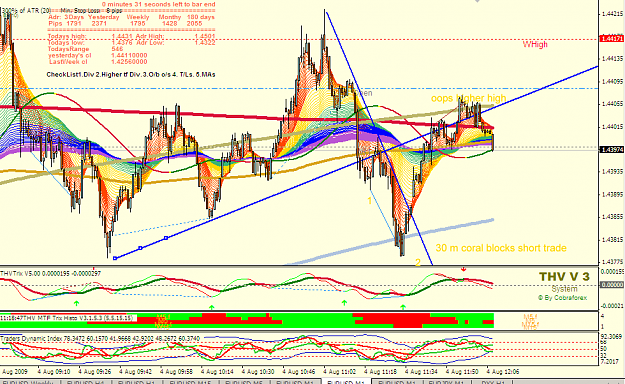The image size is (625, 384).
Task: Click the 1.44095 price scale value
Action: [612, 81]
